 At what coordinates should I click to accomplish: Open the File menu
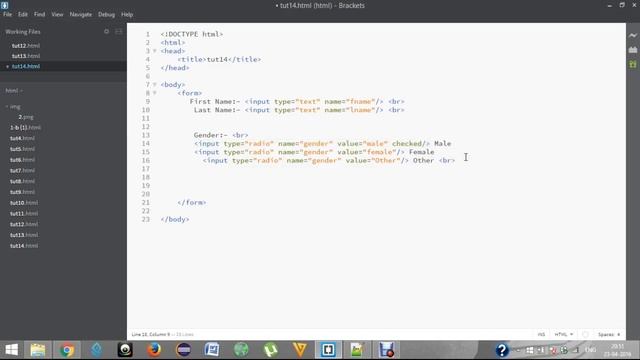coord(7,14)
